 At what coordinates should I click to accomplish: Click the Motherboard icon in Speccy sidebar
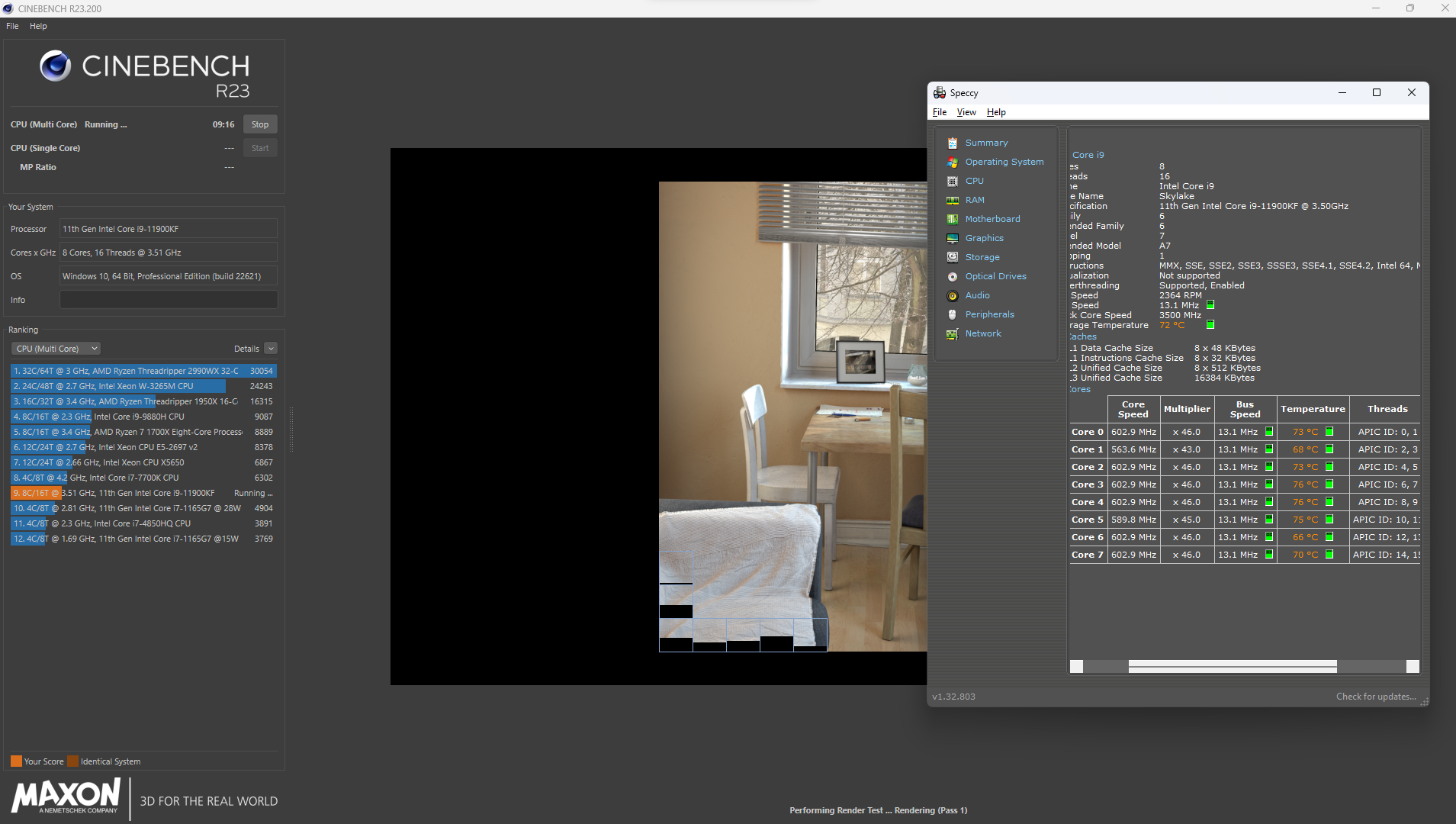952,219
